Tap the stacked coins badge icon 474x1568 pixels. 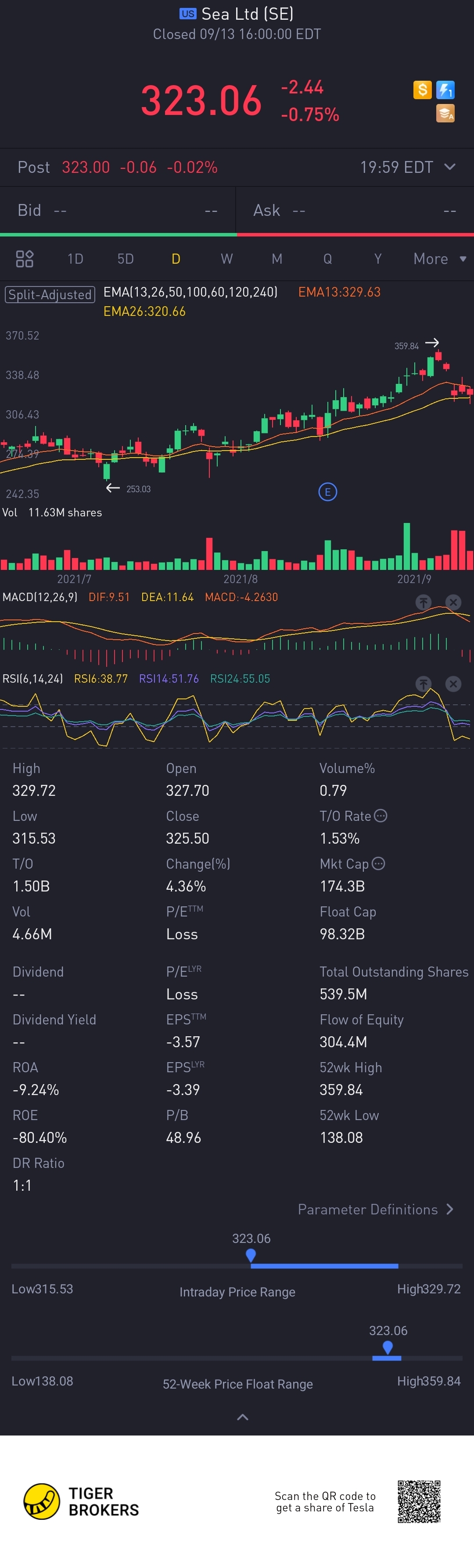(445, 113)
